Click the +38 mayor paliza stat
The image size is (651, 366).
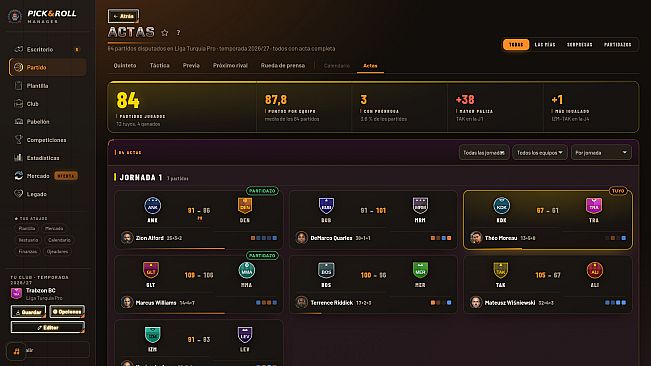tap(465, 100)
